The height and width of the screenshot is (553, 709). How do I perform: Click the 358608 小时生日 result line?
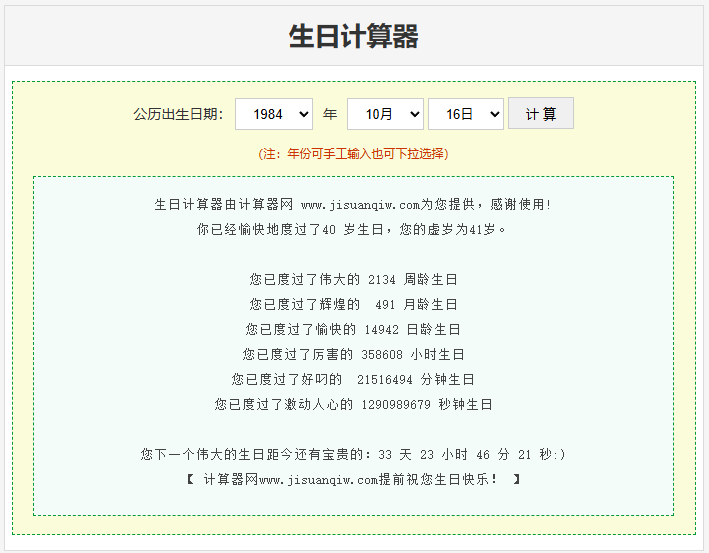pyautogui.click(x=353, y=354)
